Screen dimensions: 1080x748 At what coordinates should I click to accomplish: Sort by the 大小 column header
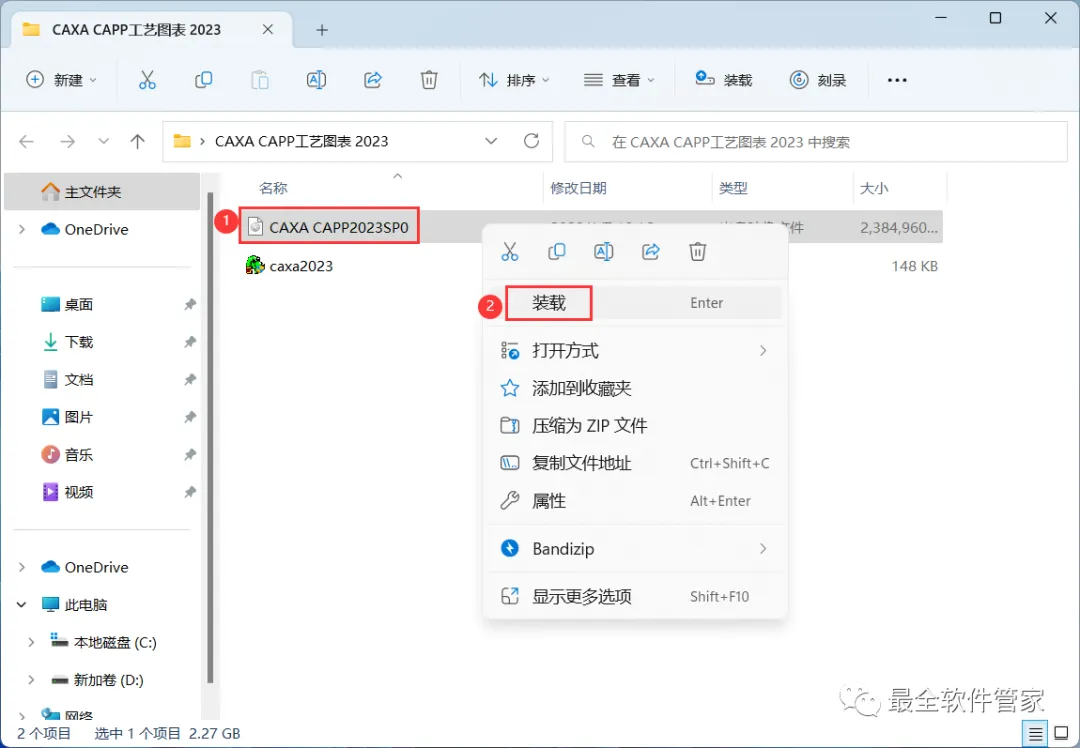click(x=874, y=188)
